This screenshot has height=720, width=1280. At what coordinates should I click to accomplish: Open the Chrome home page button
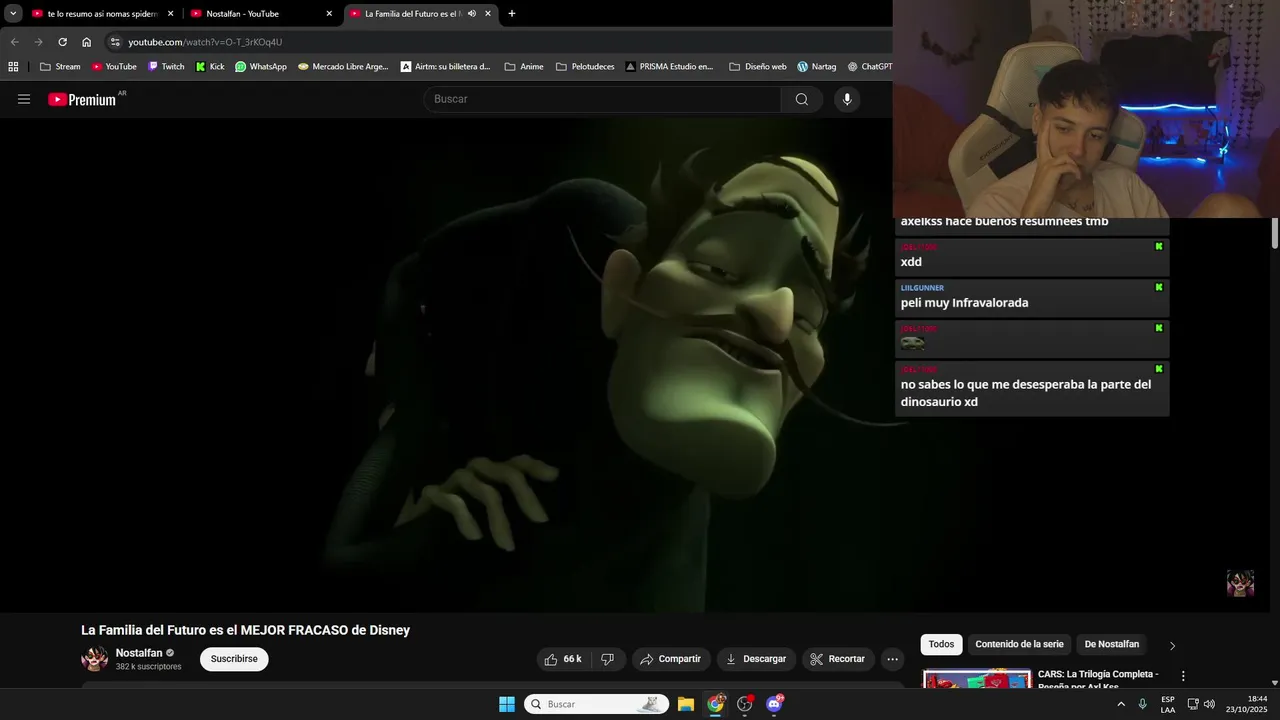pyautogui.click(x=87, y=42)
